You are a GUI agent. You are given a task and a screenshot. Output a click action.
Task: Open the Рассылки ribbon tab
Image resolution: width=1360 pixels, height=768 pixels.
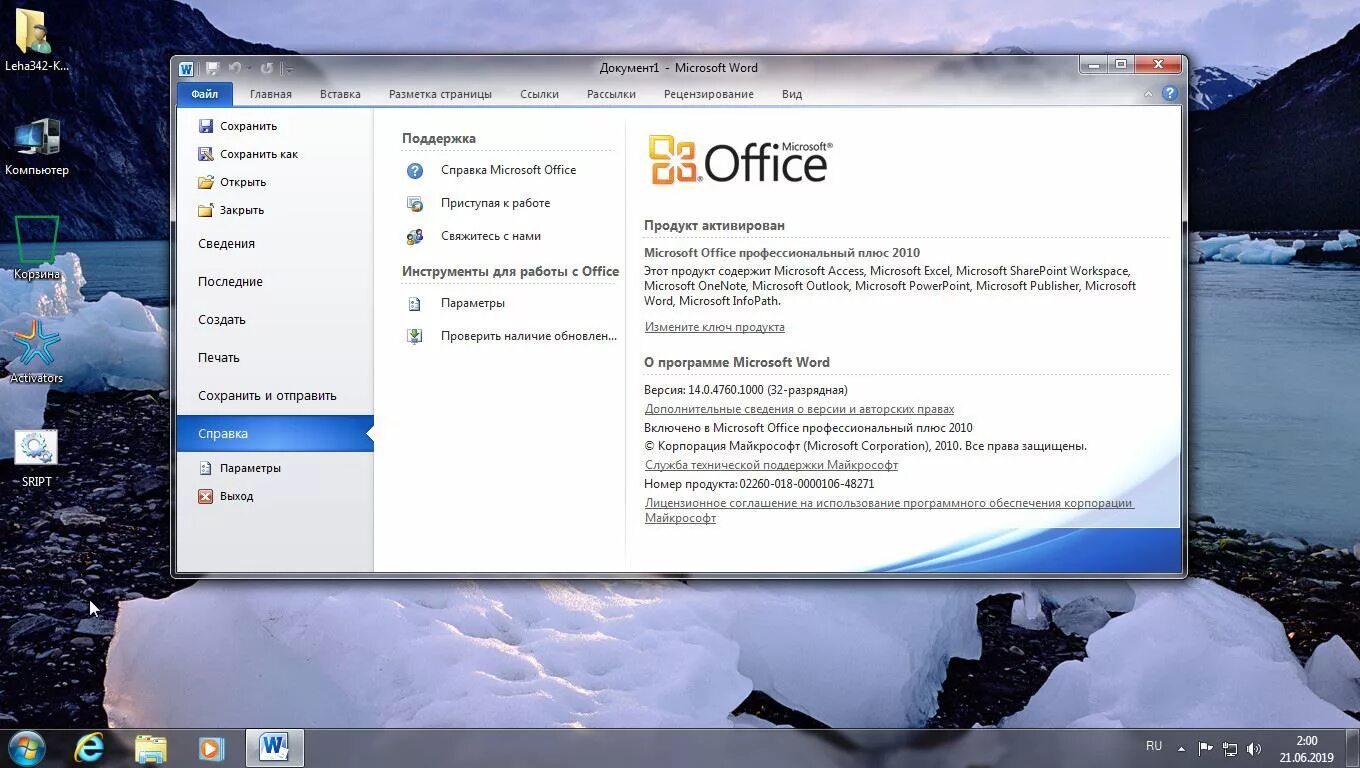click(611, 94)
